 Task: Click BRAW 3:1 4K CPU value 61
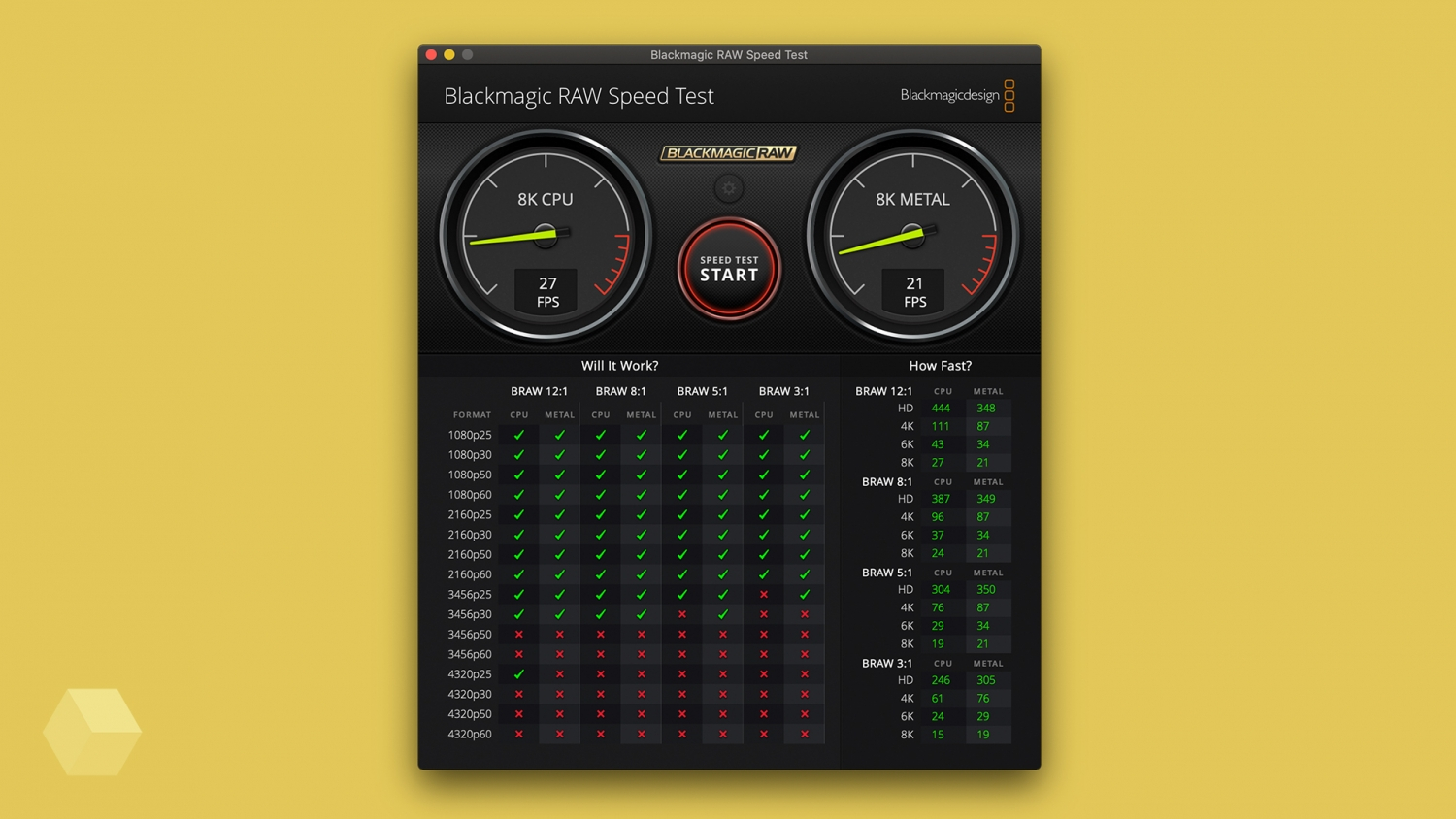pos(938,699)
